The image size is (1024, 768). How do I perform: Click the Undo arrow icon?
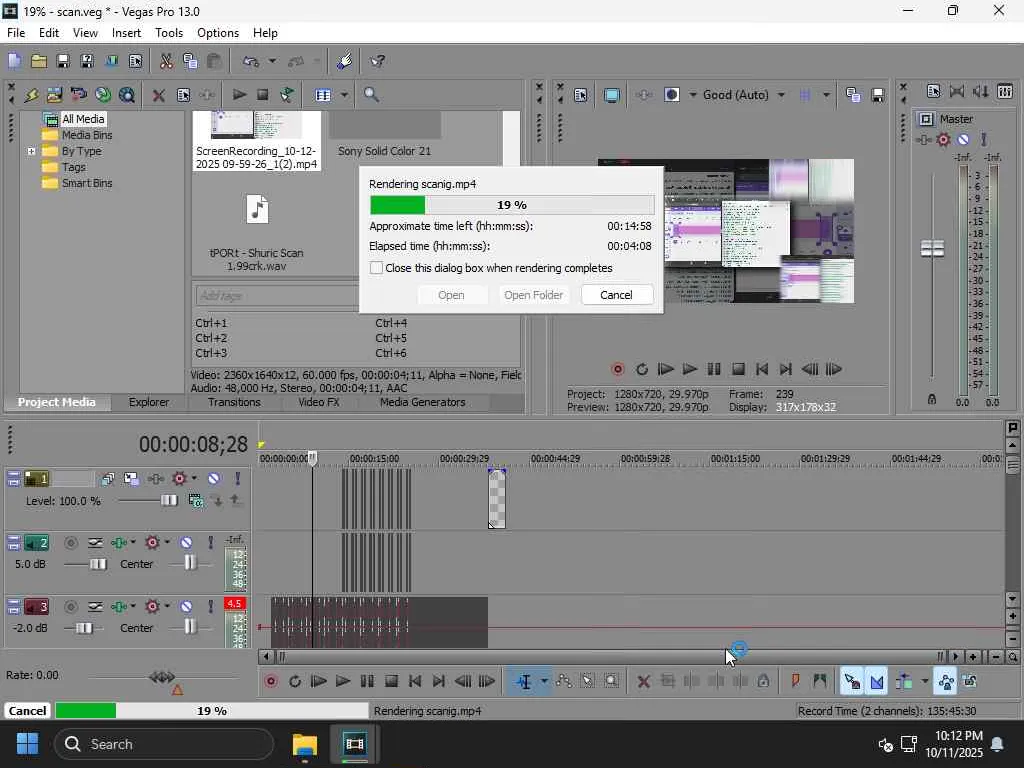(251, 61)
